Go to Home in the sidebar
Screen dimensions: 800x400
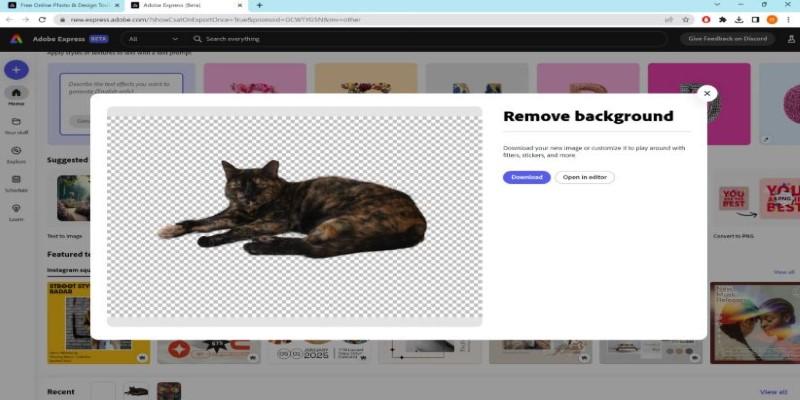(16, 96)
